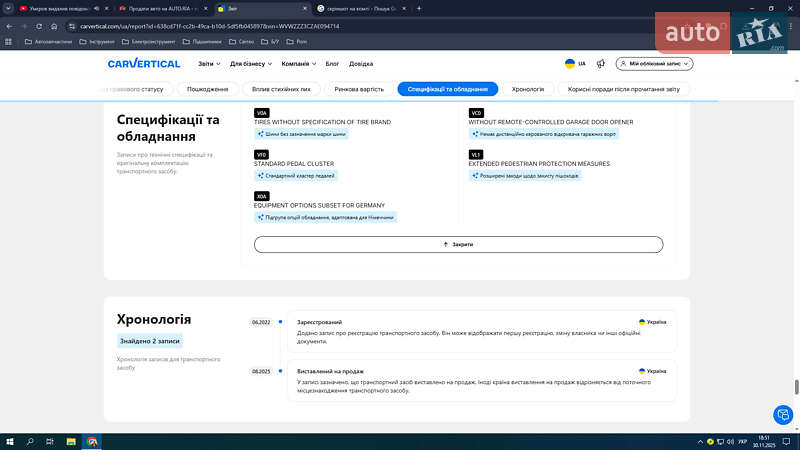The width and height of the screenshot is (800, 450).
Task: Open the Компанія dropdown menu
Action: pyautogui.click(x=298, y=63)
